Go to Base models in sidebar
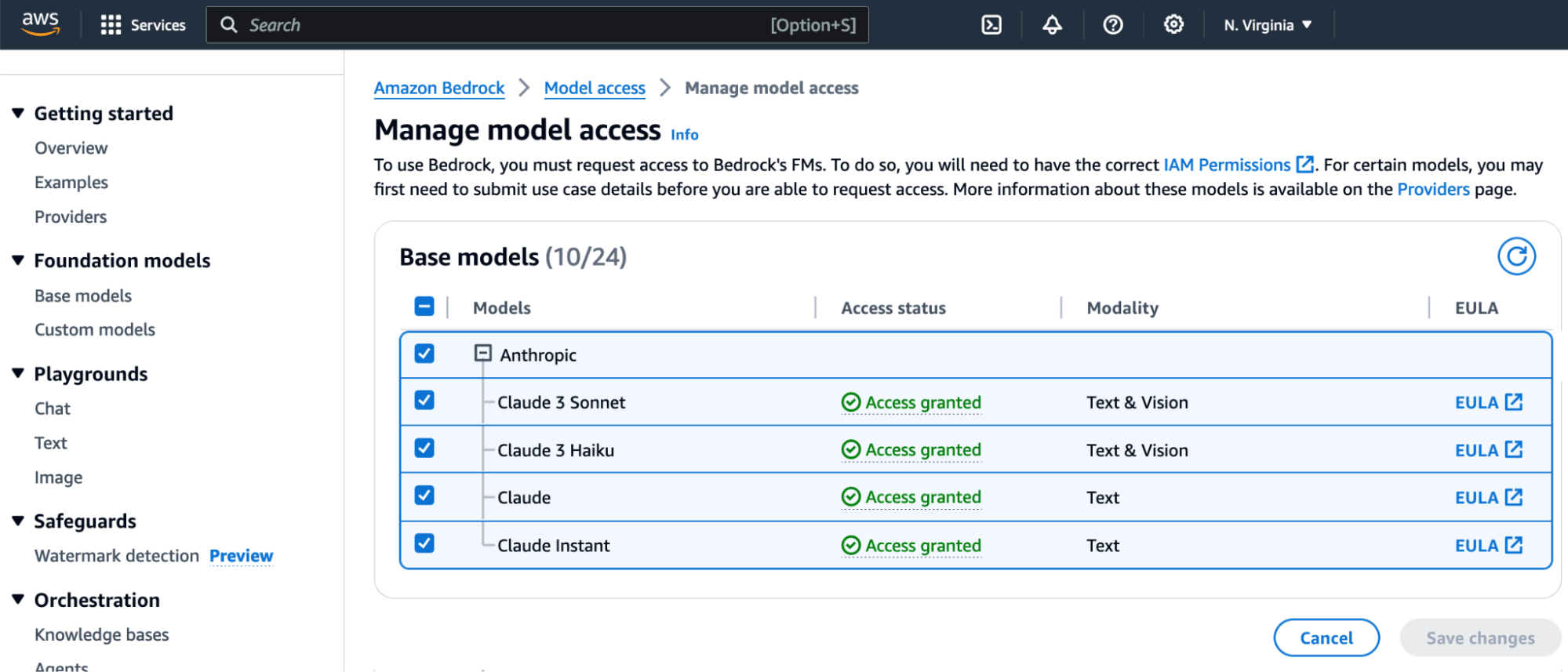The image size is (1568, 672). (x=83, y=296)
